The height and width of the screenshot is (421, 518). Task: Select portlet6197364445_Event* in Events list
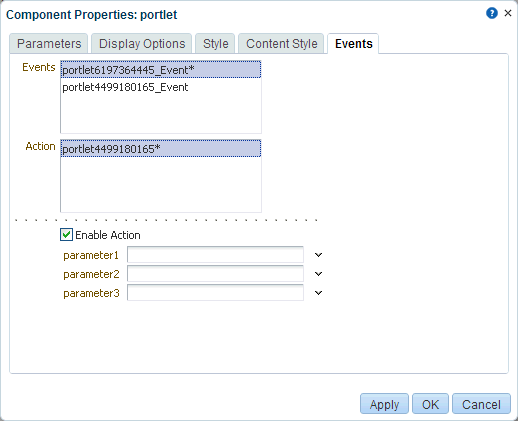click(x=161, y=70)
